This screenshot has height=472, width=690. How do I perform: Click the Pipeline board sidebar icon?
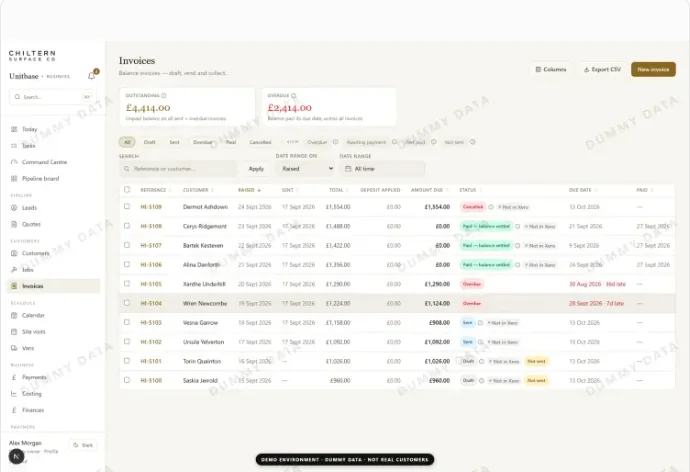(14, 179)
